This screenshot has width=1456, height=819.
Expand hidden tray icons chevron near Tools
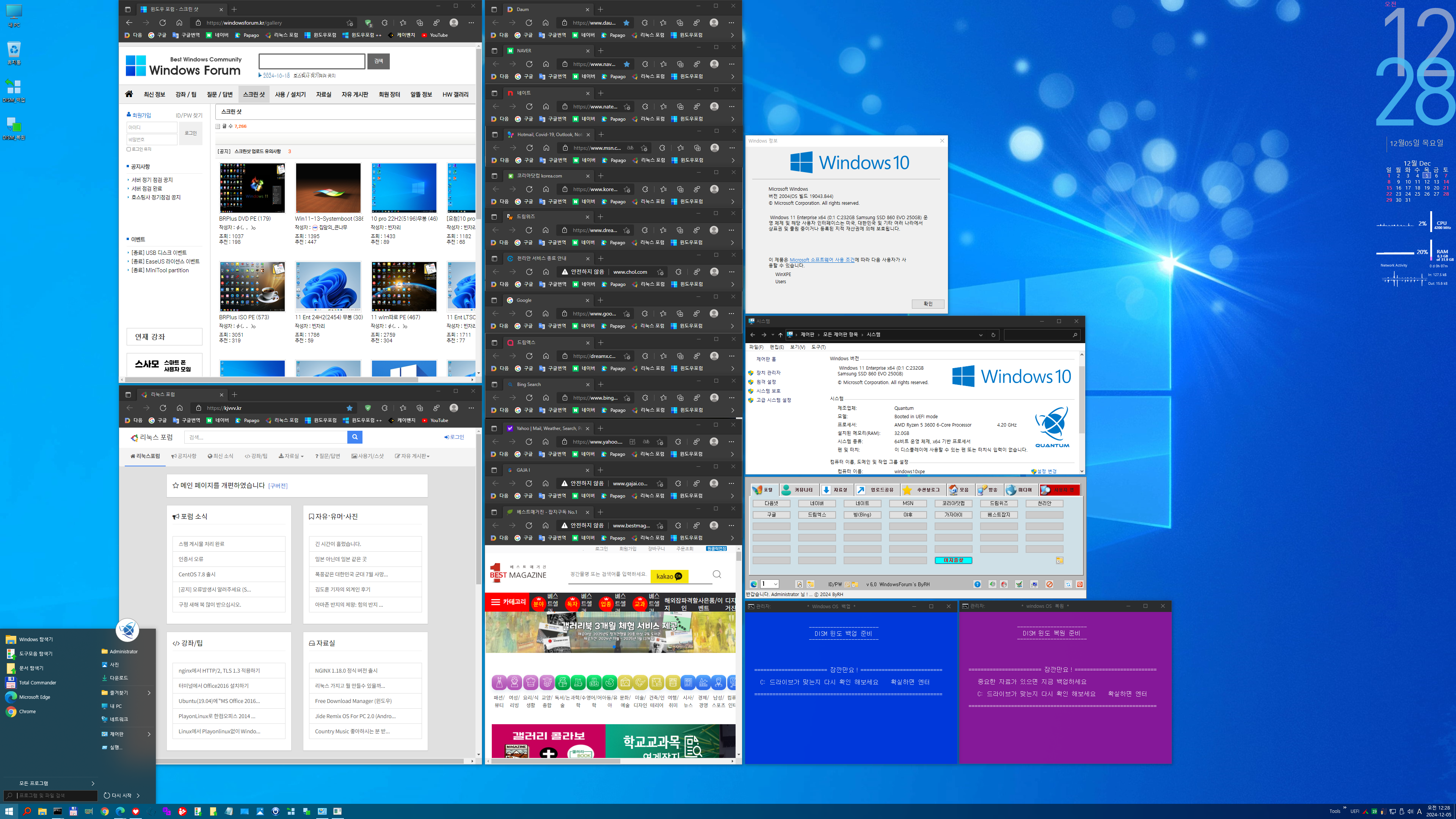1345,807
